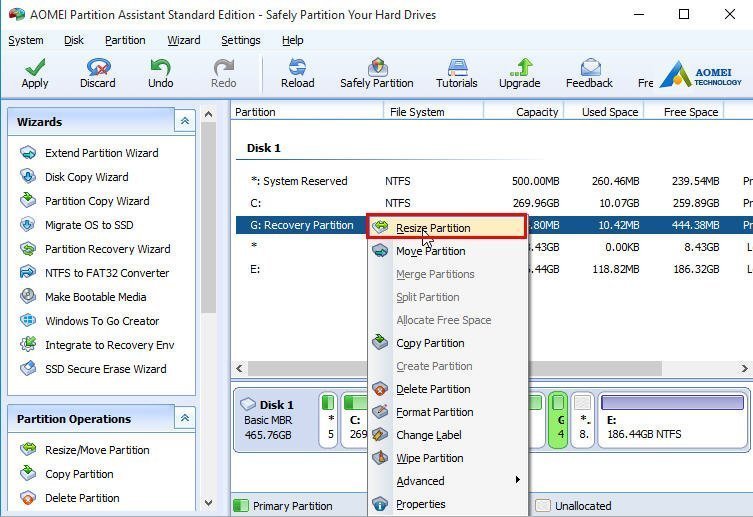
Task: Sort by File System column header
Action: coord(434,112)
